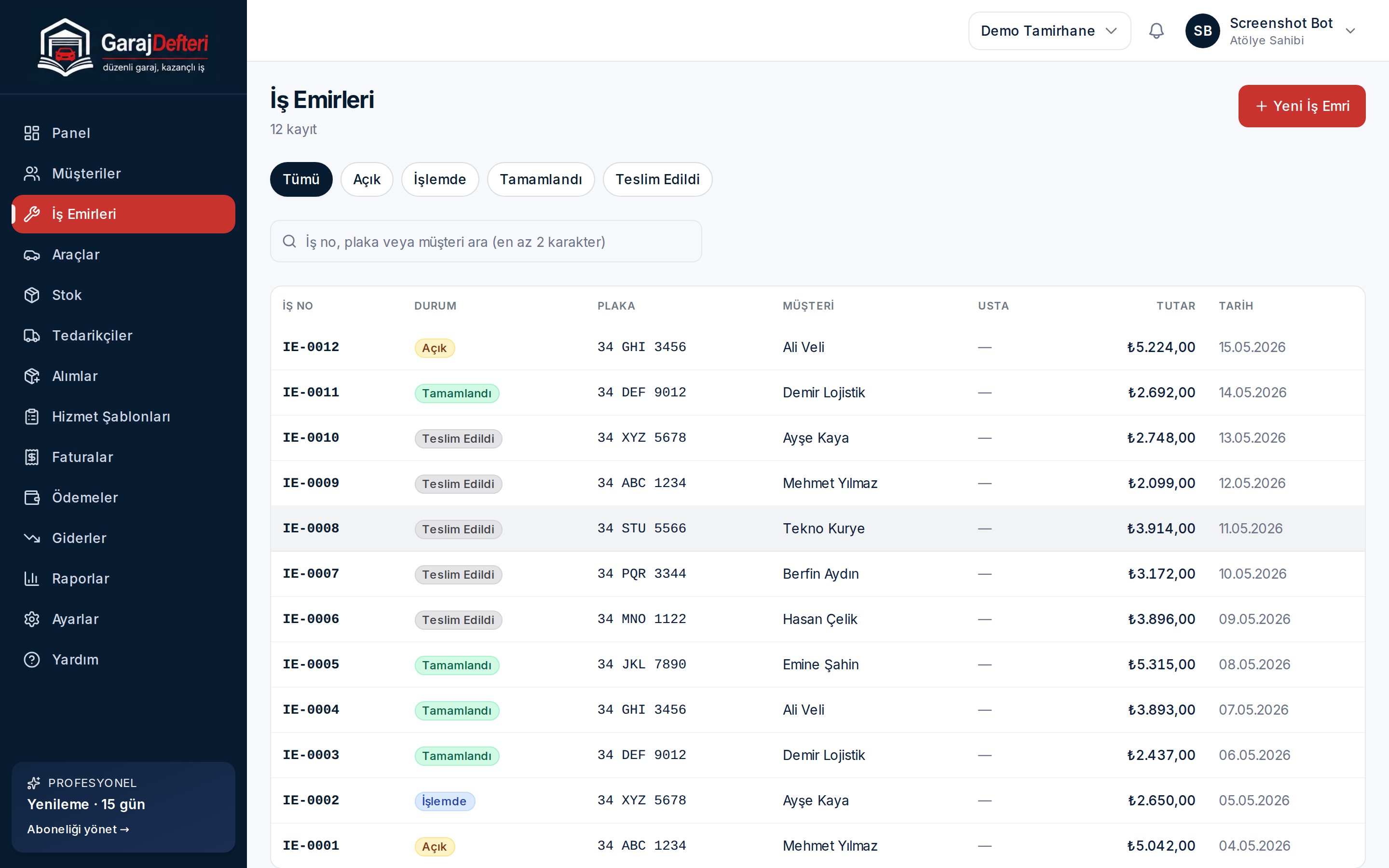This screenshot has height=868, width=1389.
Task: Click the GarajDefteri logo
Action: pyautogui.click(x=123, y=46)
